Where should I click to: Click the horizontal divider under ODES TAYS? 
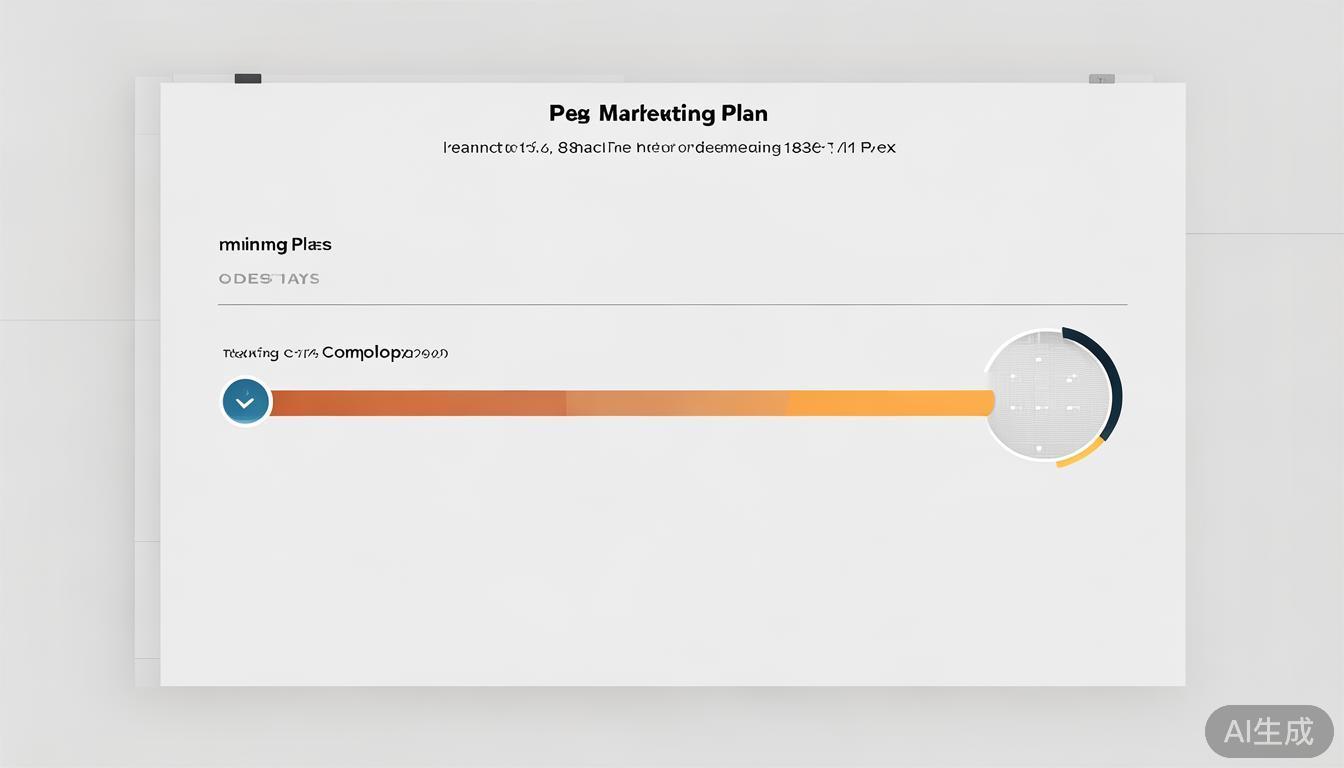[672, 304]
